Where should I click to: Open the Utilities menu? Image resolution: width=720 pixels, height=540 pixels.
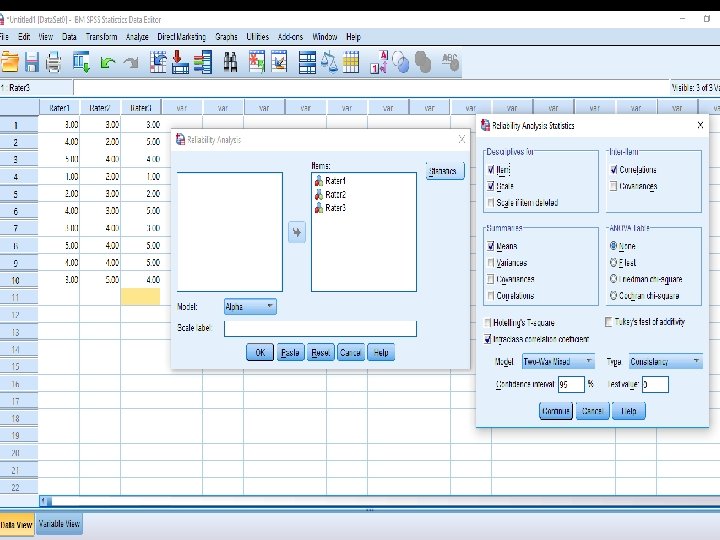[x=258, y=37]
